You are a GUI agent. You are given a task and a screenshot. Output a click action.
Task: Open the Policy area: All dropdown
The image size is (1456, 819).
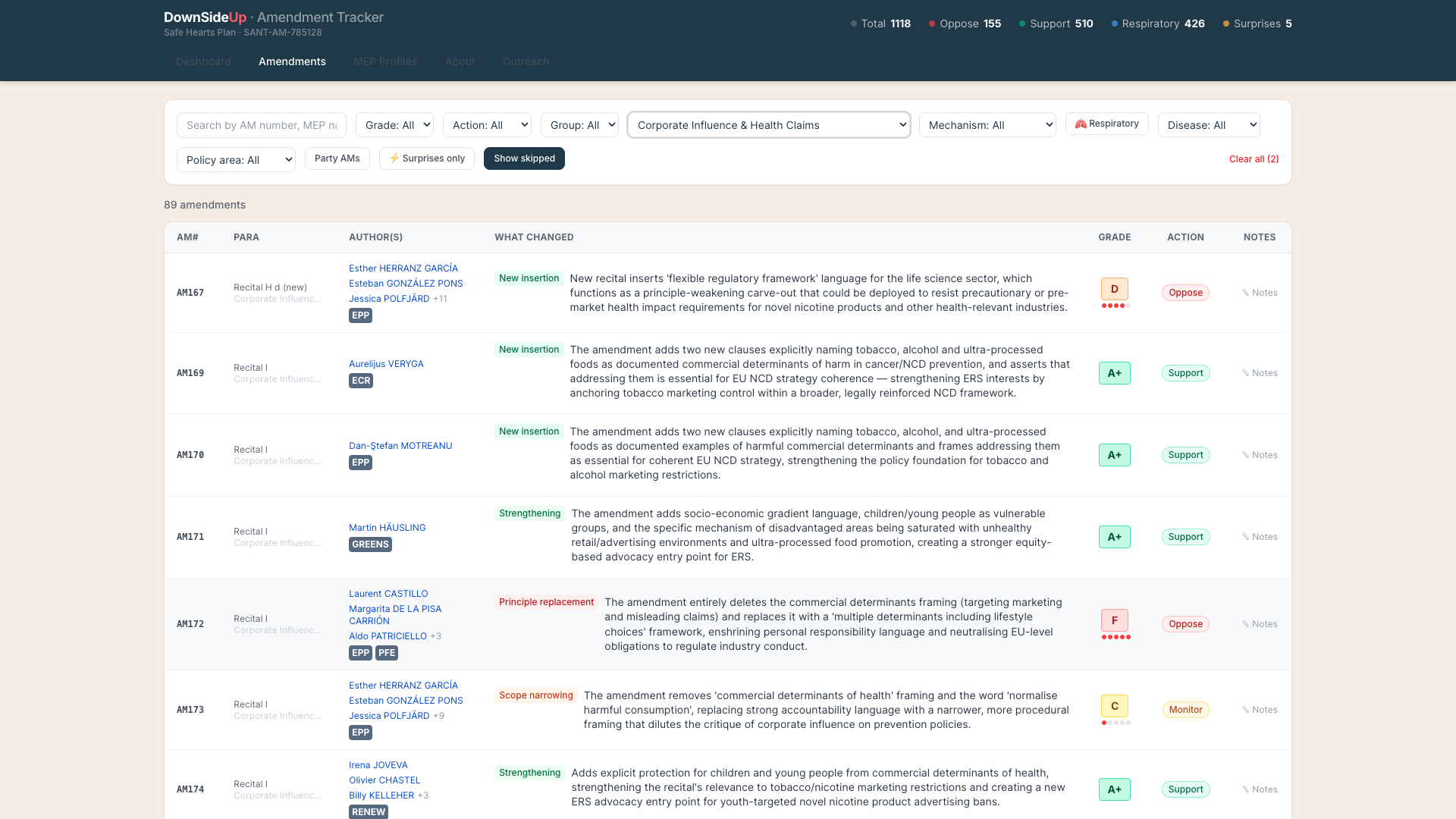coord(236,160)
